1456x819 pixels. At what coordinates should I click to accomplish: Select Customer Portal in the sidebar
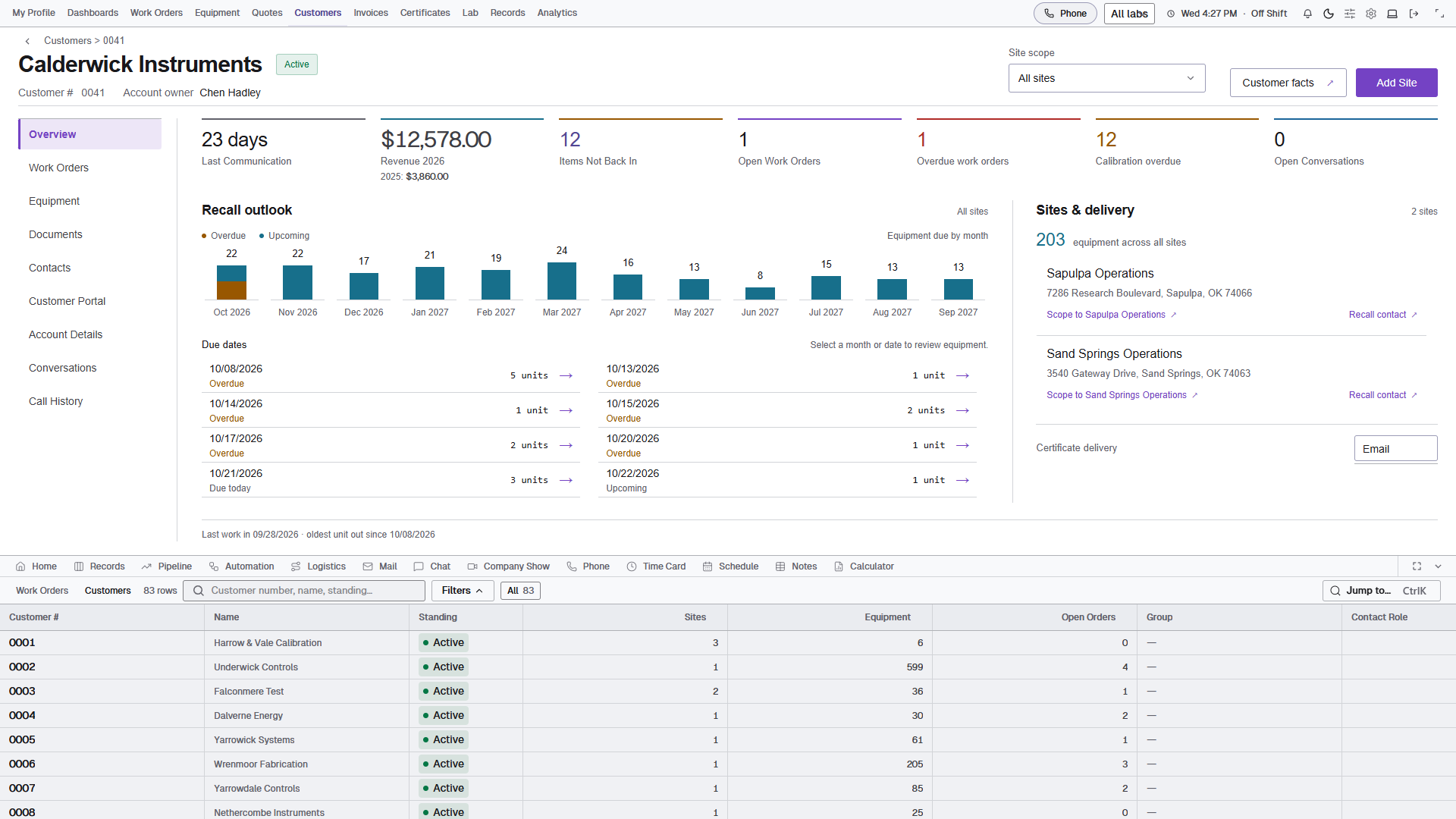tap(89, 301)
